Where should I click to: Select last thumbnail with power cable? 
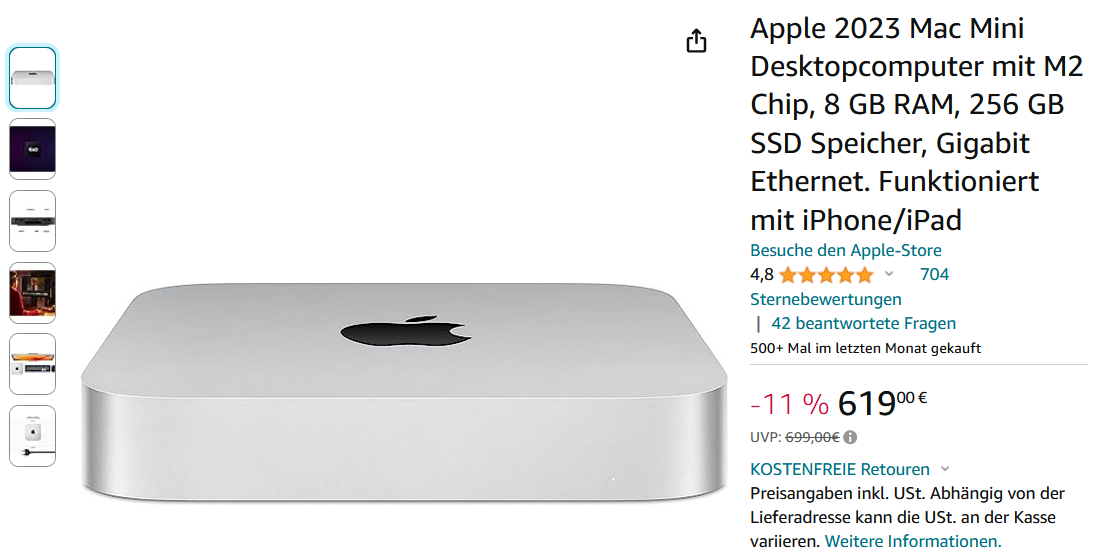33,436
